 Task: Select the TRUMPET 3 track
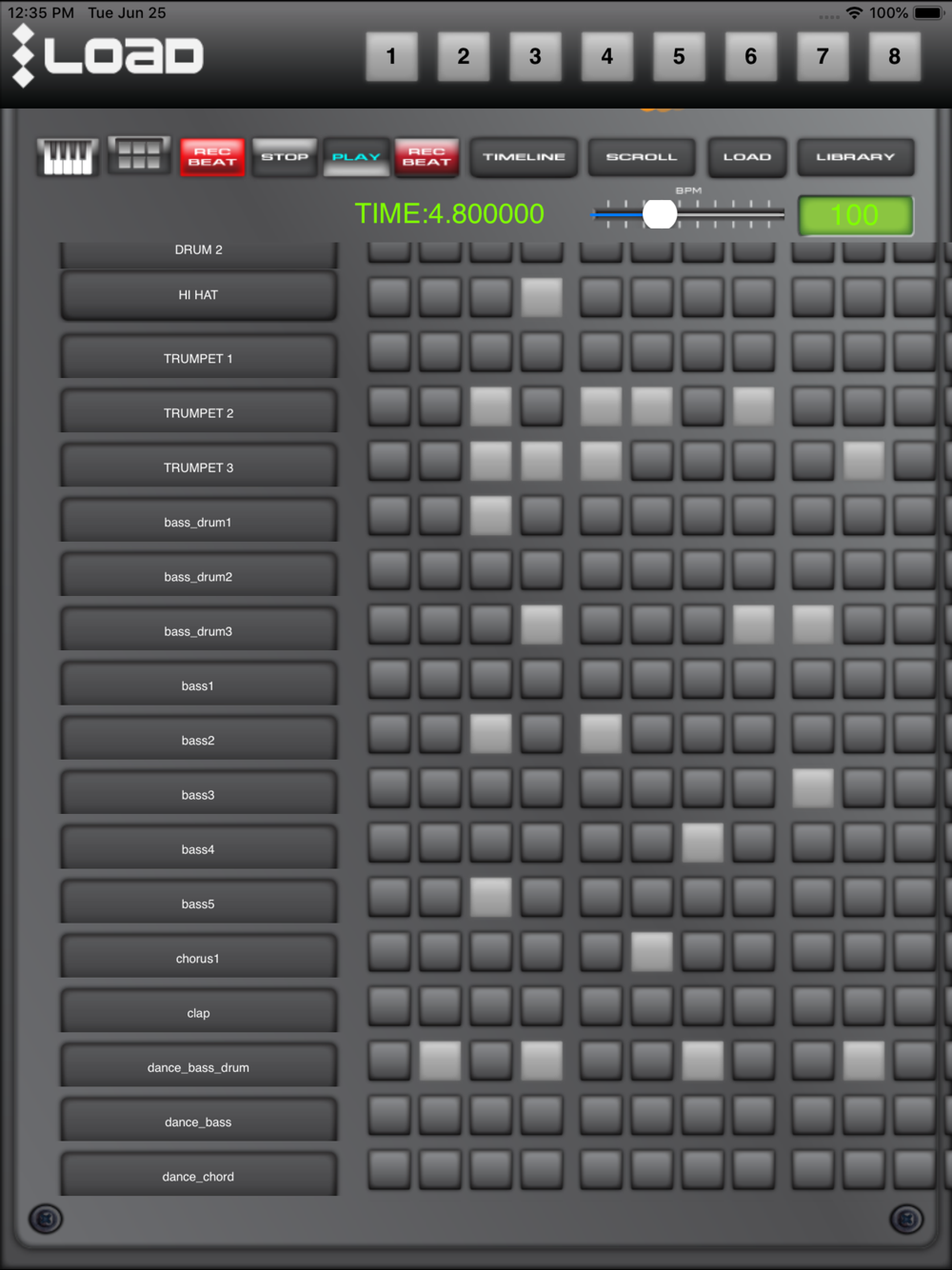(198, 466)
